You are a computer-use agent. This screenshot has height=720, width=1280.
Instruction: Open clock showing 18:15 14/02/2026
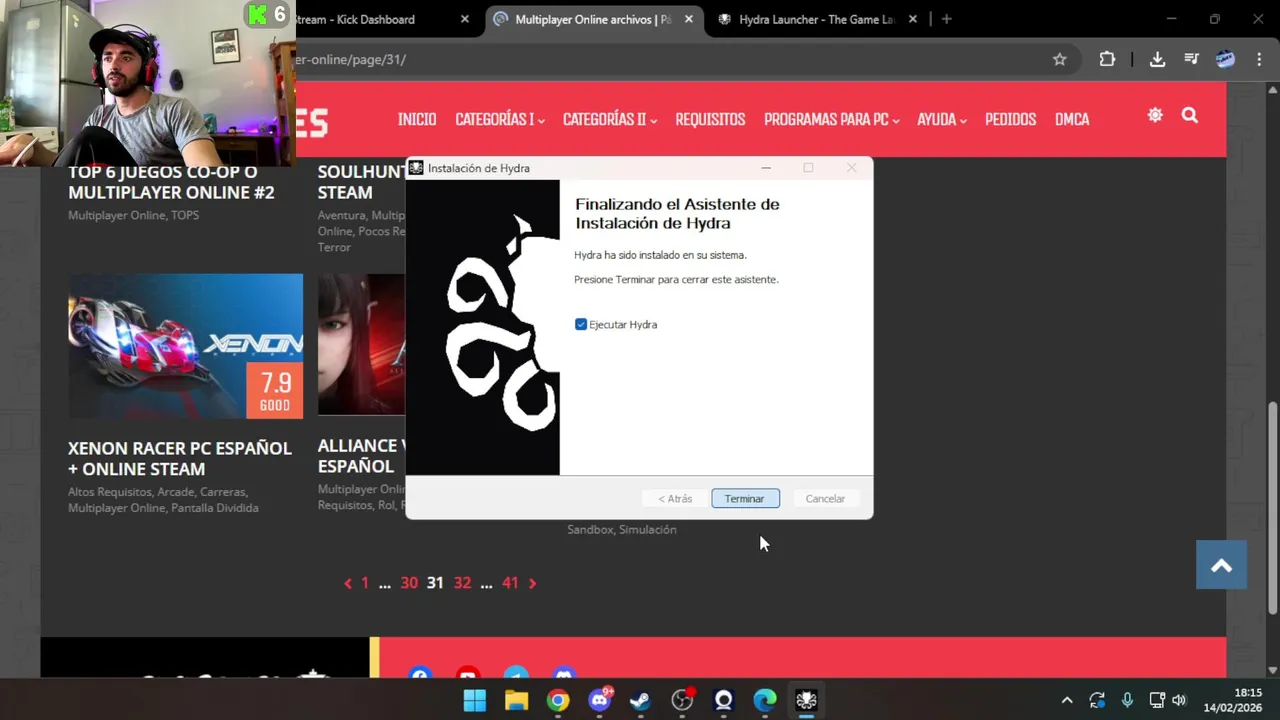pyautogui.click(x=1233, y=700)
